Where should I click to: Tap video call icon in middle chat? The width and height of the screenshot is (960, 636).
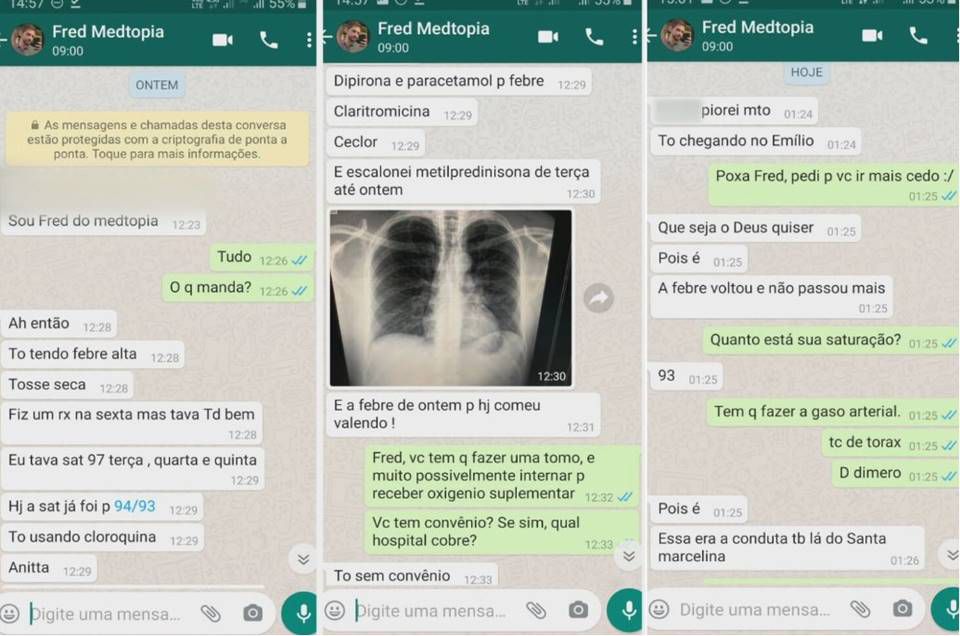tap(548, 37)
